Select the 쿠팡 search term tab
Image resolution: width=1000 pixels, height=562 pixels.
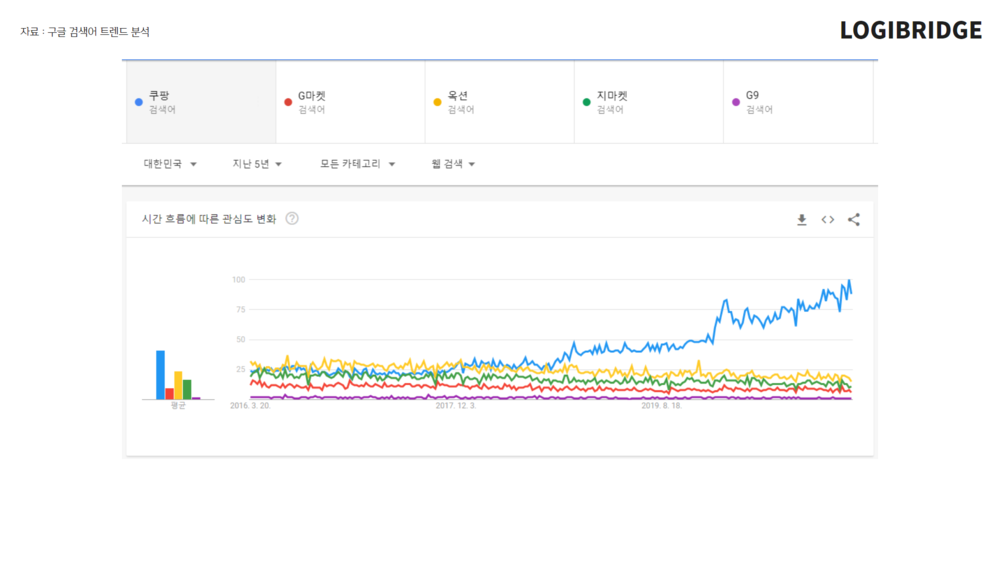pyautogui.click(x=200, y=102)
